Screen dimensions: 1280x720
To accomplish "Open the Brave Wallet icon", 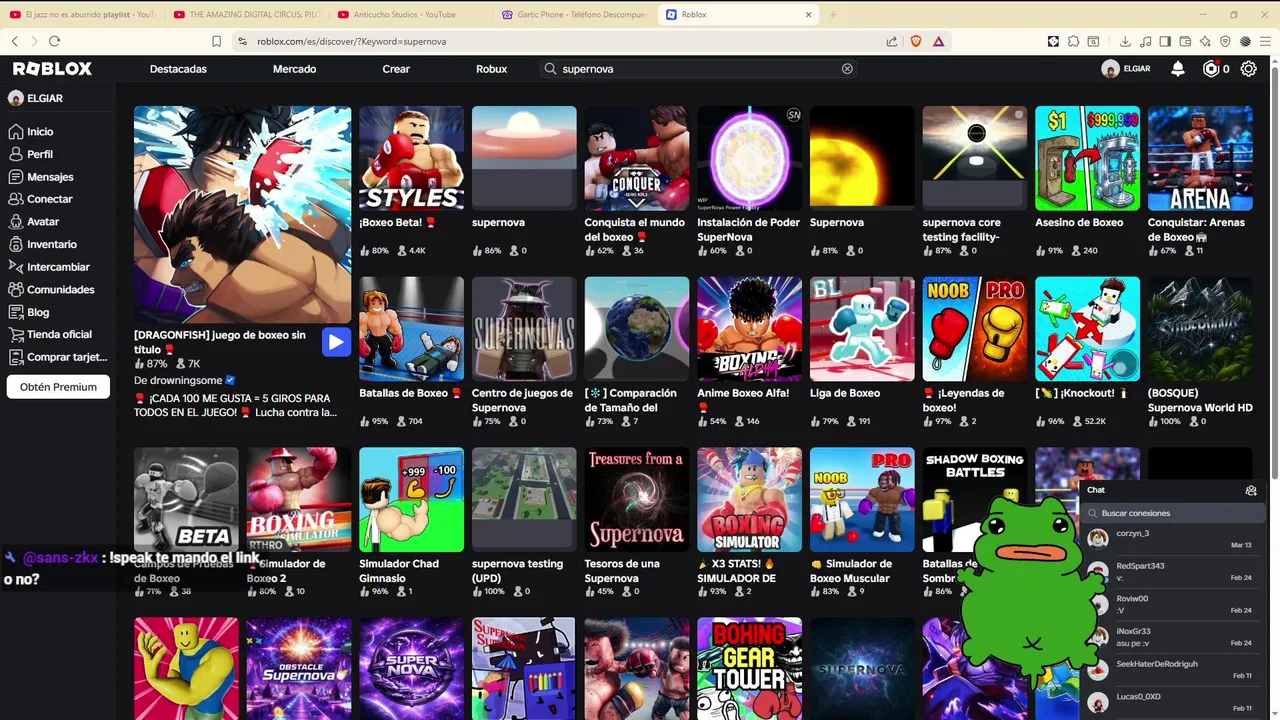I will (1185, 41).
